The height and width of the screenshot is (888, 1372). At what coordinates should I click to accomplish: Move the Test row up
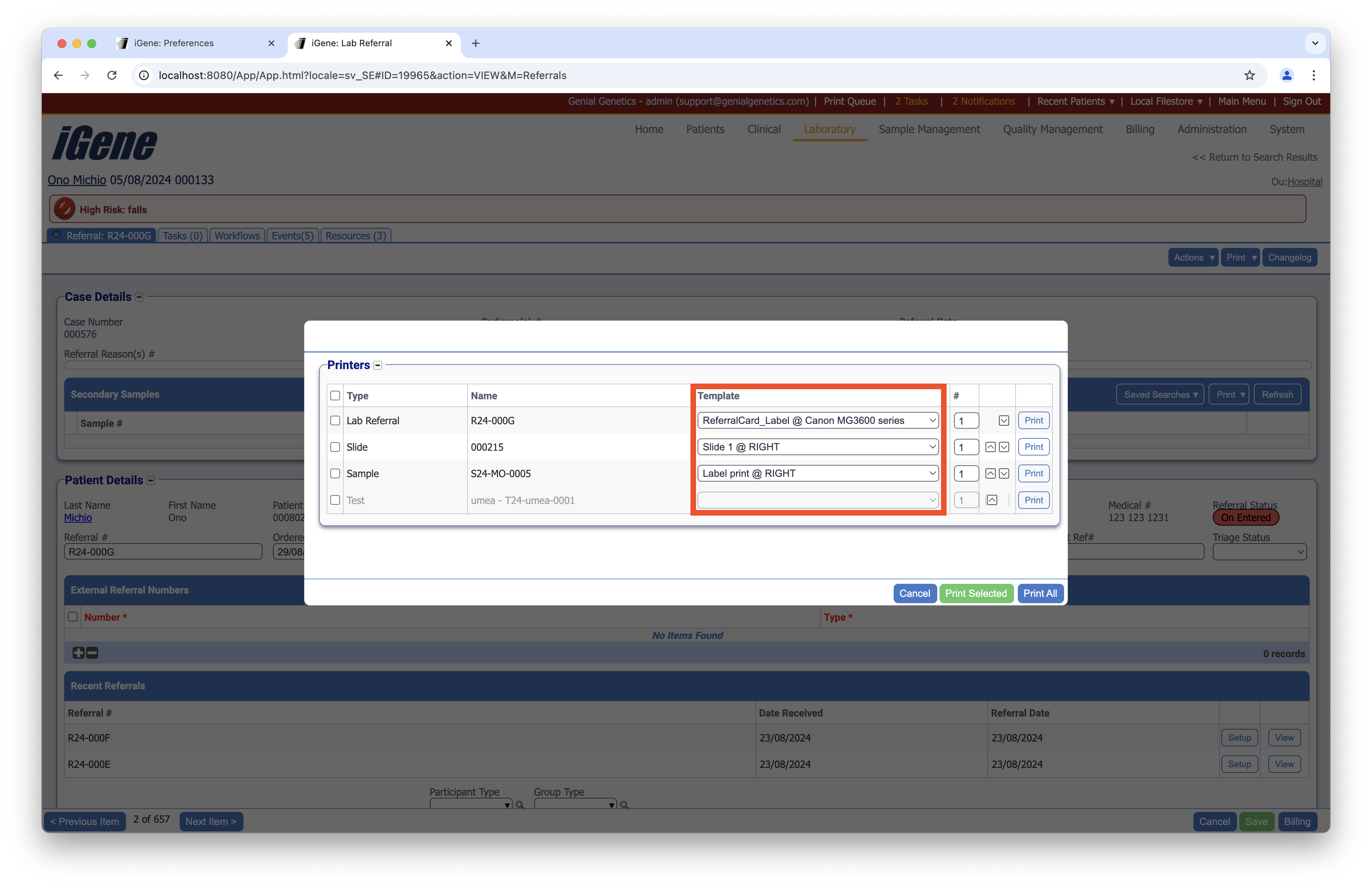(991, 500)
